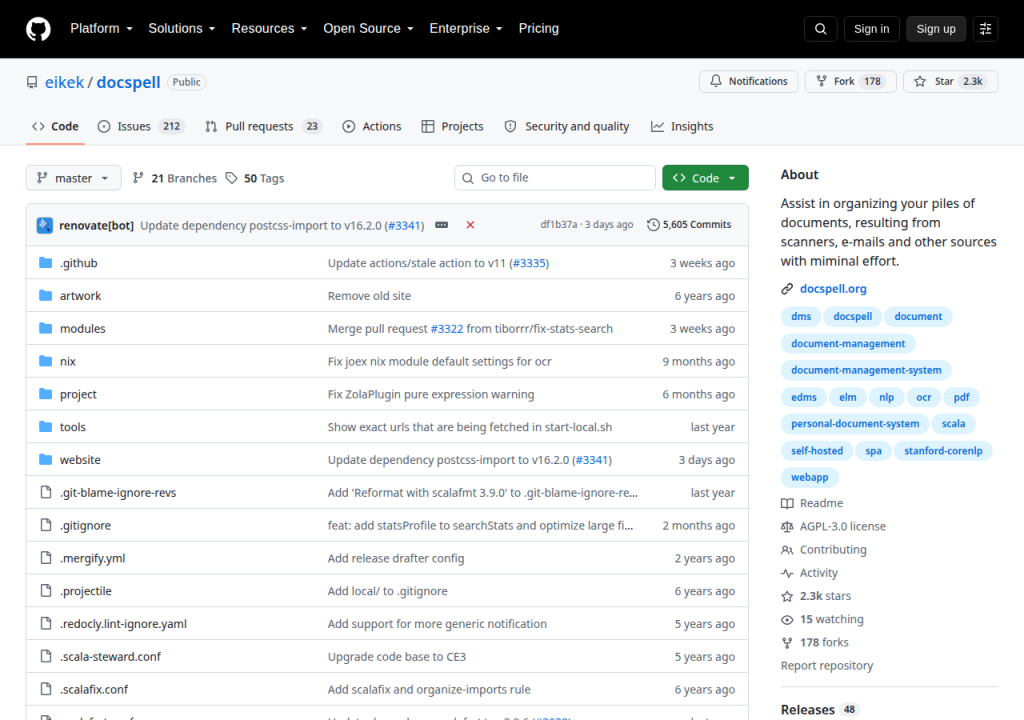This screenshot has height=720, width=1024.
Task: Click the commits history clock icon
Action: 653,225
